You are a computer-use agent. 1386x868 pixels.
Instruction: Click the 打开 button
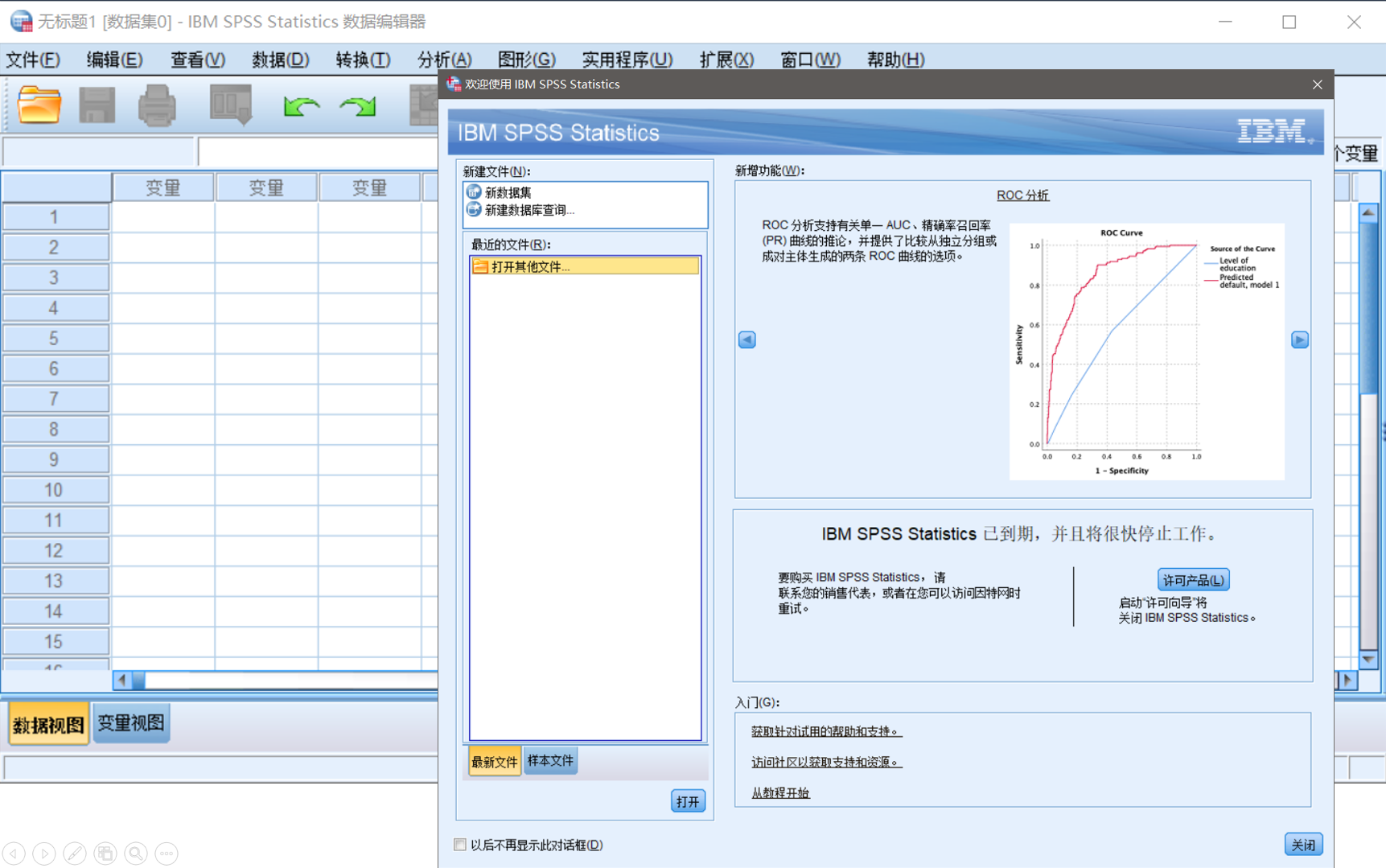click(688, 801)
